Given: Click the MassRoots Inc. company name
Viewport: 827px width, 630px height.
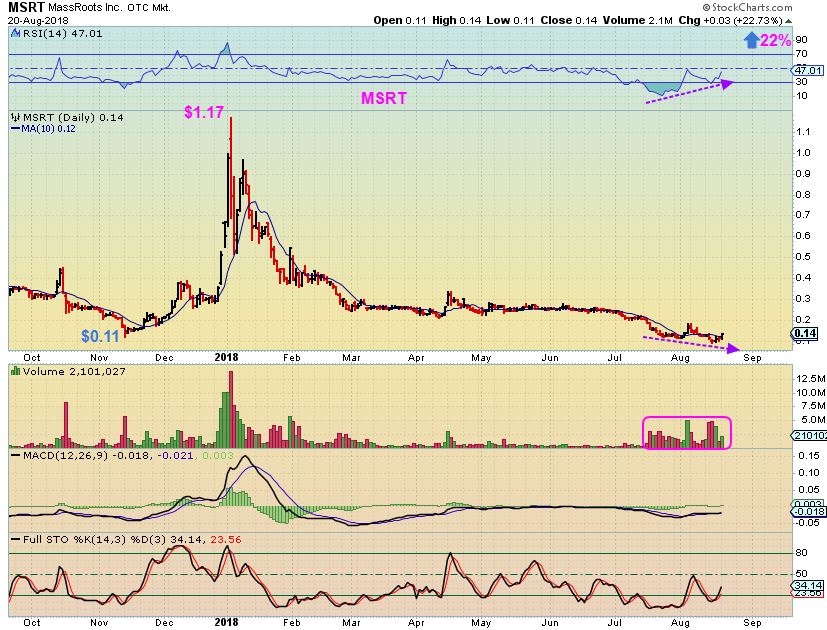Looking at the screenshot, I should click(x=85, y=8).
